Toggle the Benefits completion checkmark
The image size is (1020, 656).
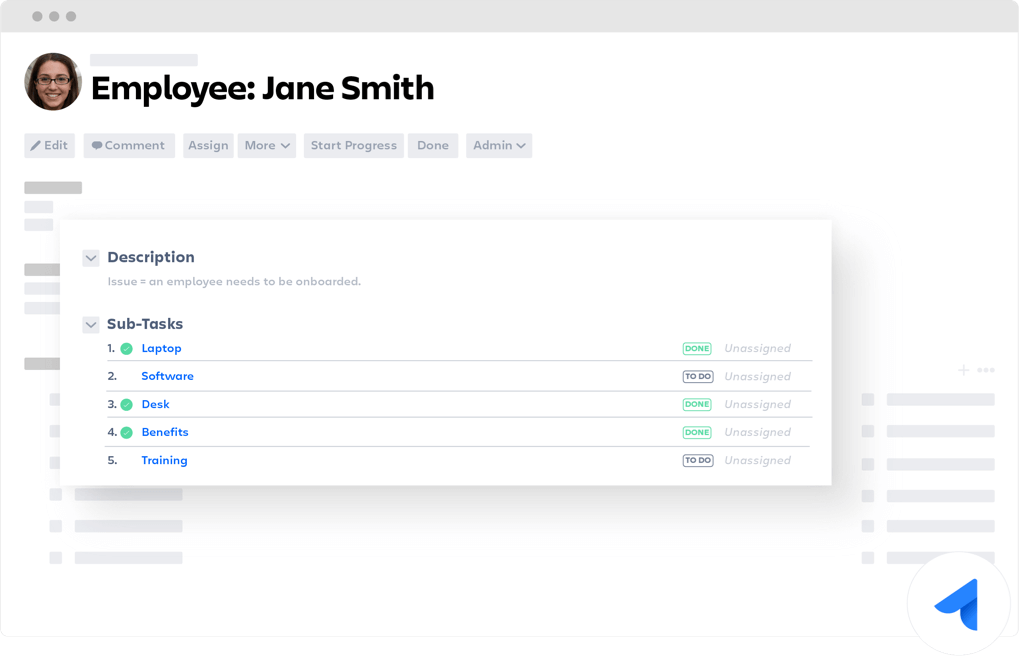[x=126, y=432]
